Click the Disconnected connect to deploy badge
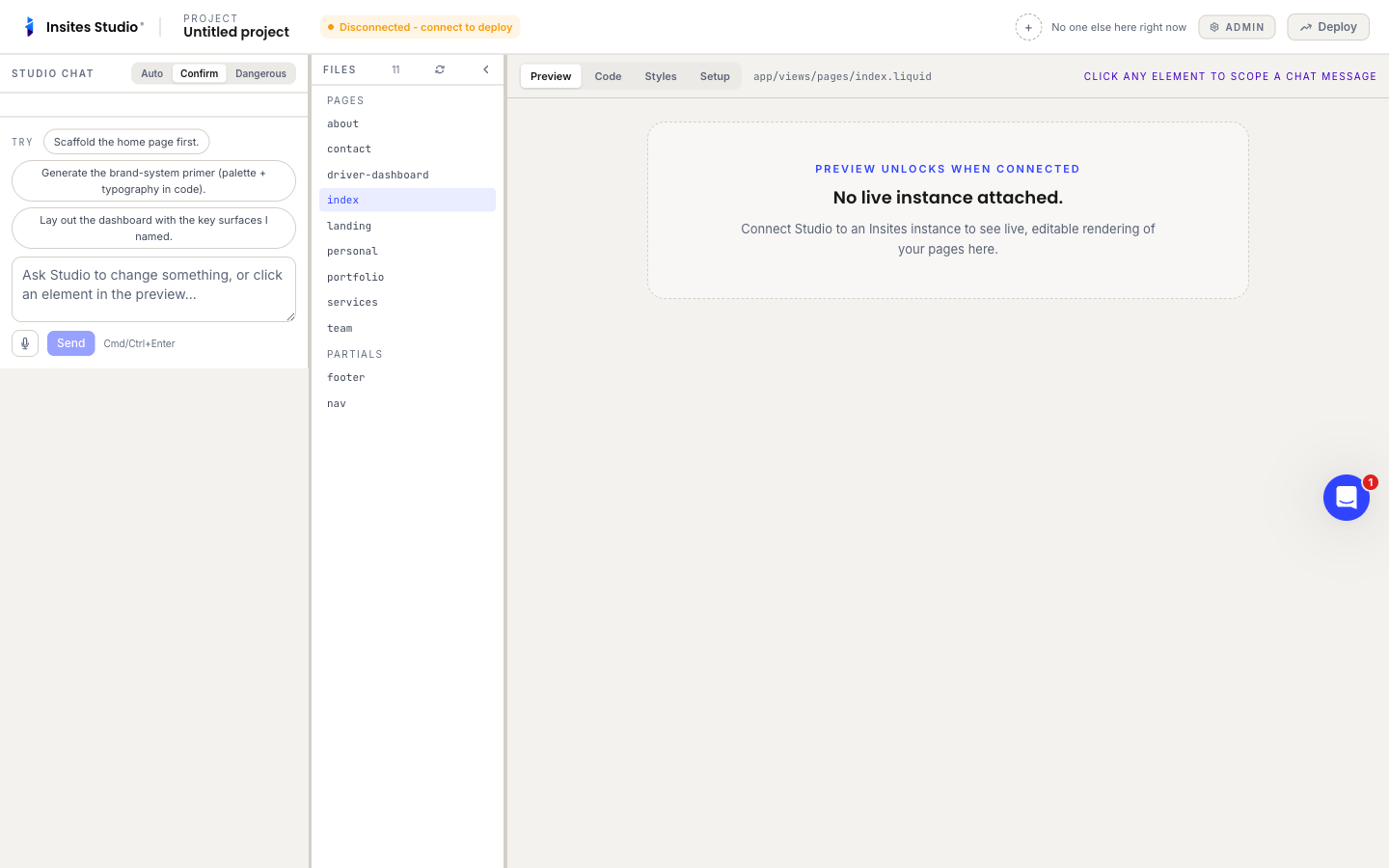Image resolution: width=1389 pixels, height=868 pixels. tap(420, 27)
